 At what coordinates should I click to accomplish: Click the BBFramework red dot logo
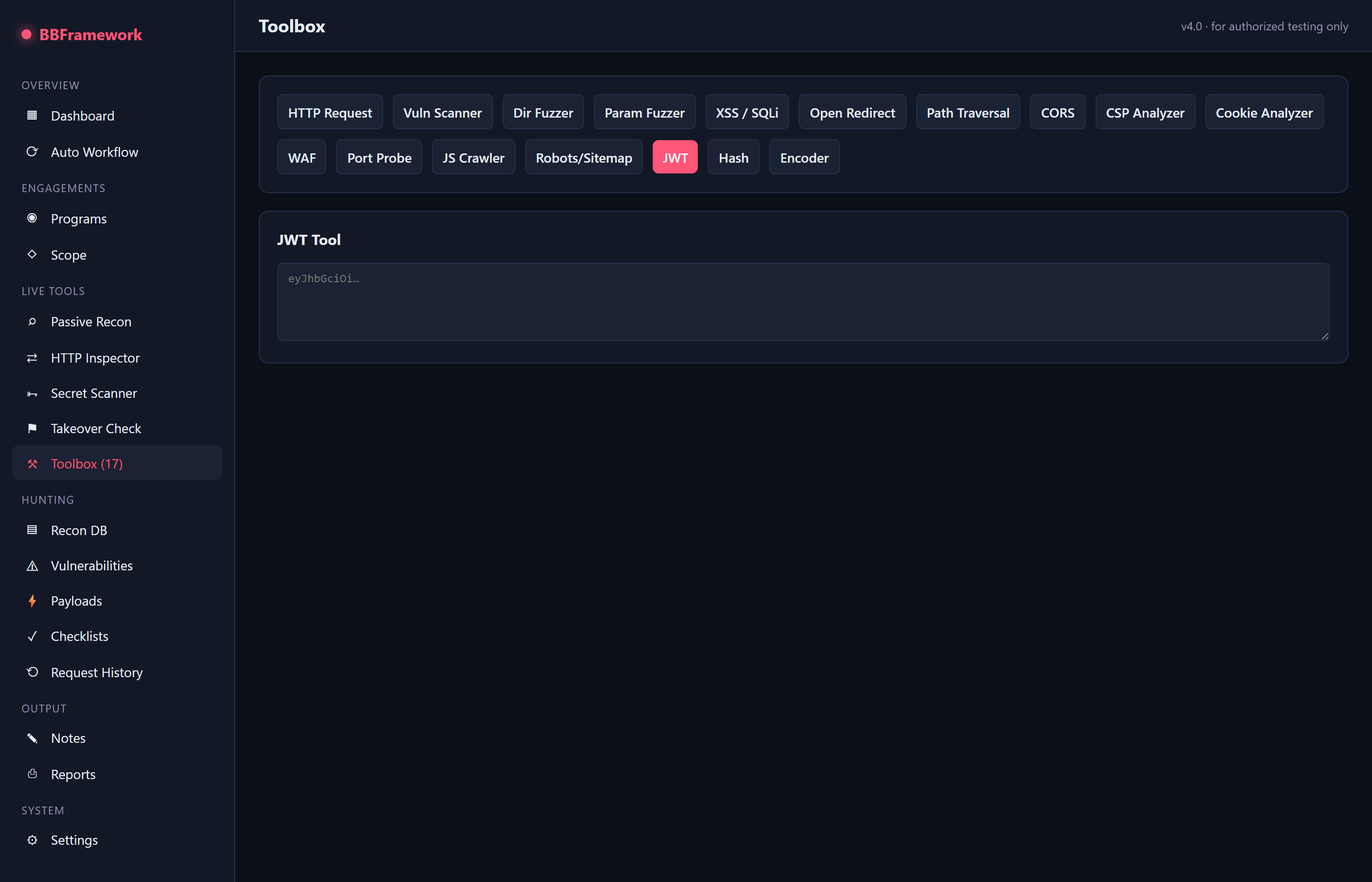pyautogui.click(x=26, y=34)
